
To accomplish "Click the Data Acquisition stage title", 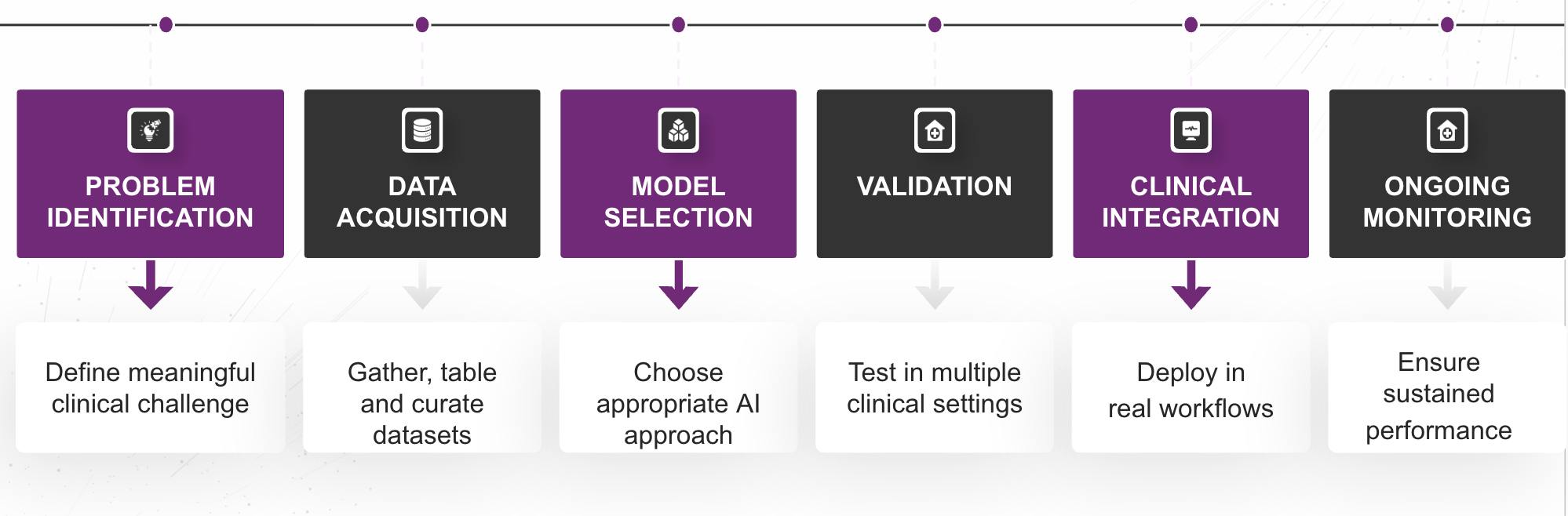I will [422, 202].
